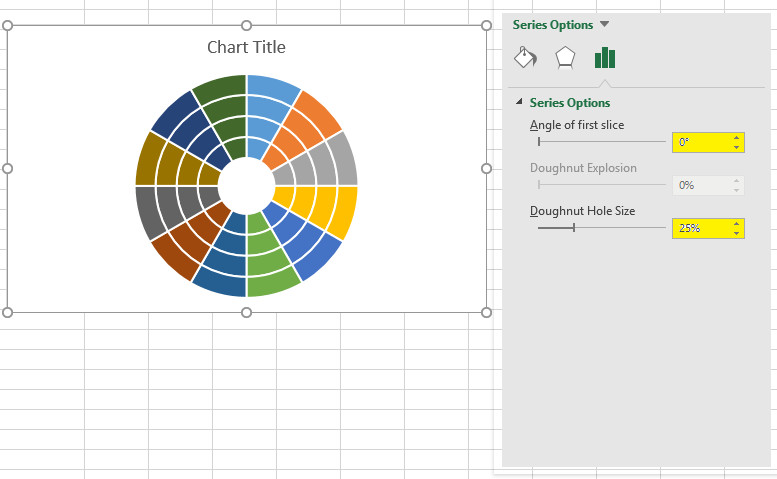Image resolution: width=777 pixels, height=479 pixels.
Task: Select the Series Options bar chart icon
Action: [605, 57]
